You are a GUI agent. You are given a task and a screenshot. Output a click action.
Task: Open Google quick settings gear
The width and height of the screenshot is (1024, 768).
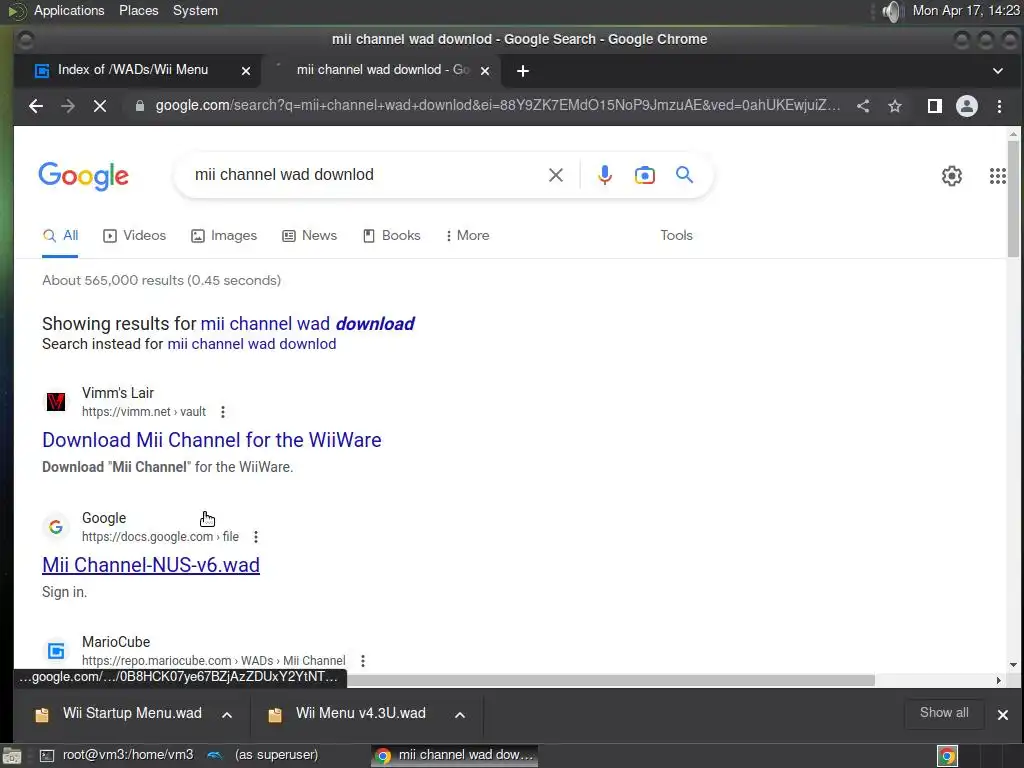(952, 176)
